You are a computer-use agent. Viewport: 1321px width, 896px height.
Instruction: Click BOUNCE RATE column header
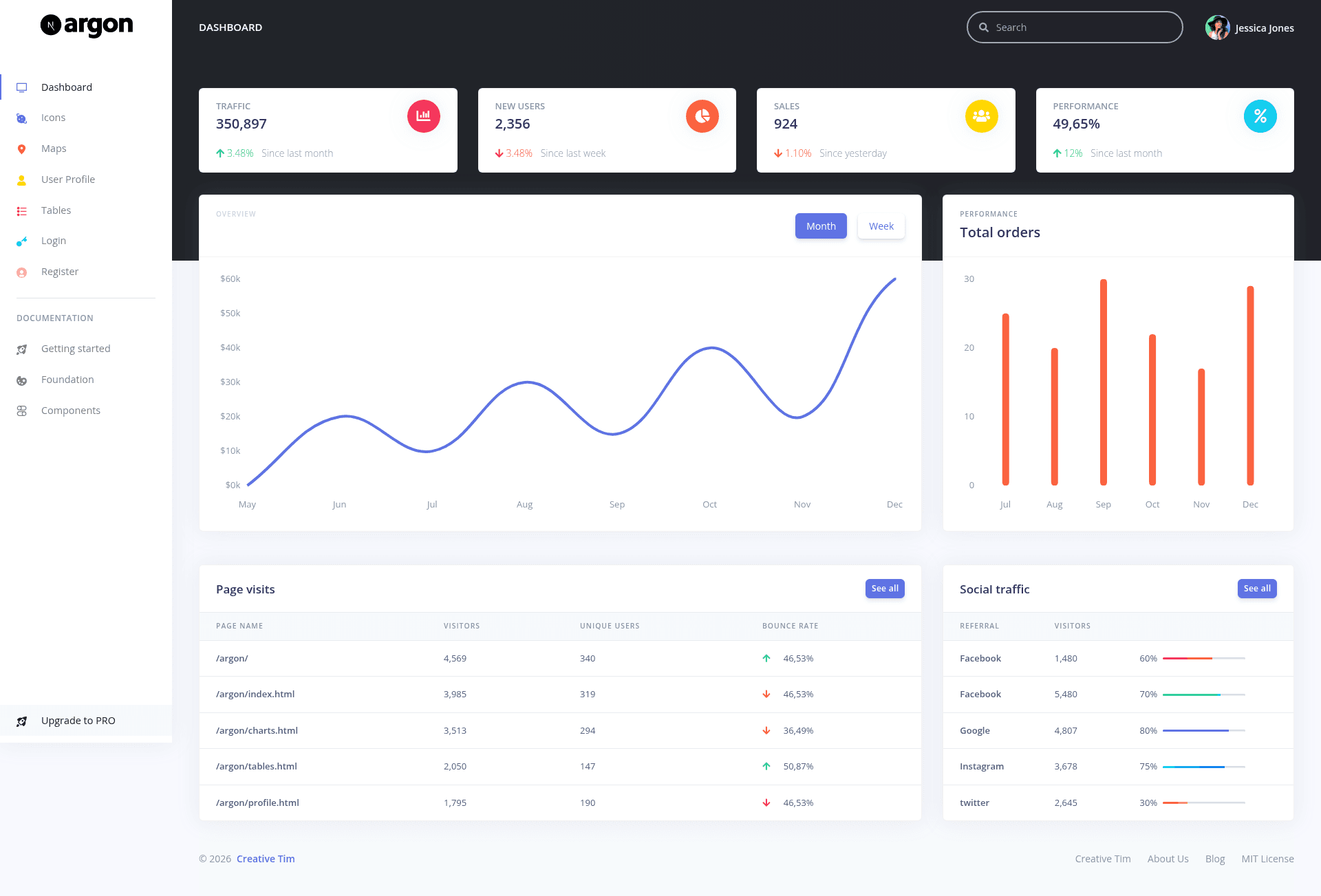(x=790, y=626)
